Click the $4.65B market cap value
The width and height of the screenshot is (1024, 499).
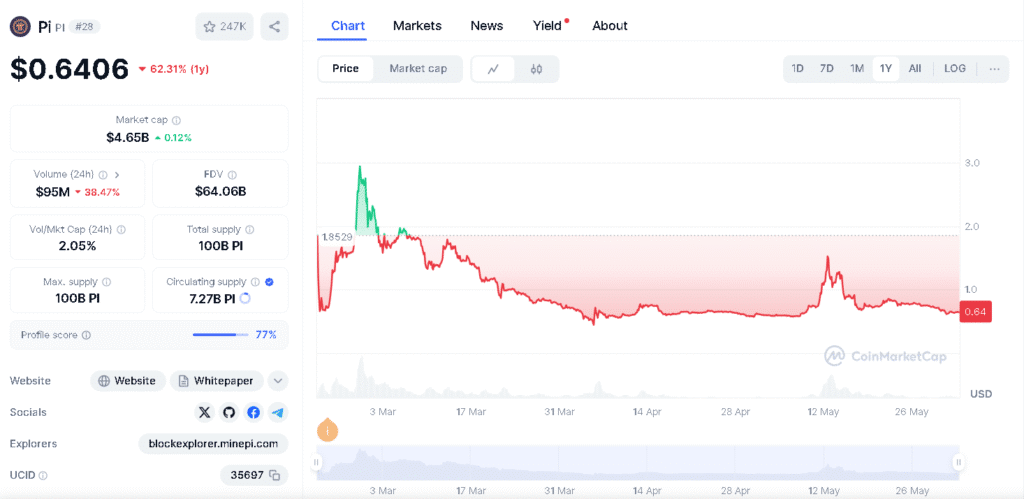pos(128,138)
